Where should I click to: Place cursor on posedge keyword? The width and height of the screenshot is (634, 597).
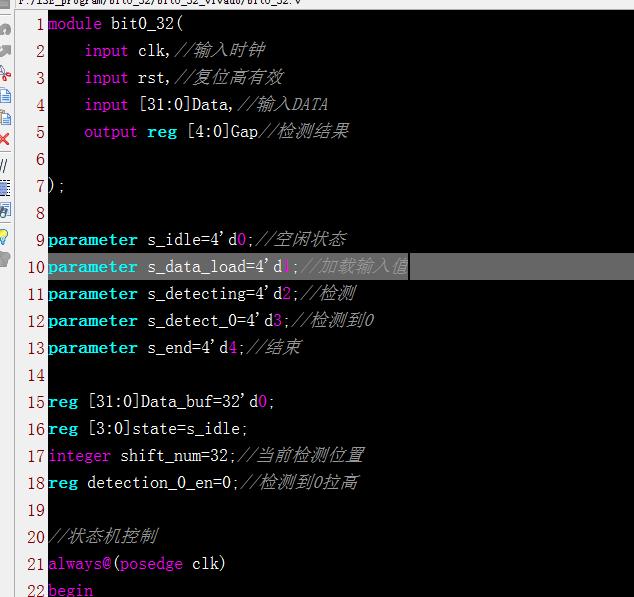(x=153, y=564)
